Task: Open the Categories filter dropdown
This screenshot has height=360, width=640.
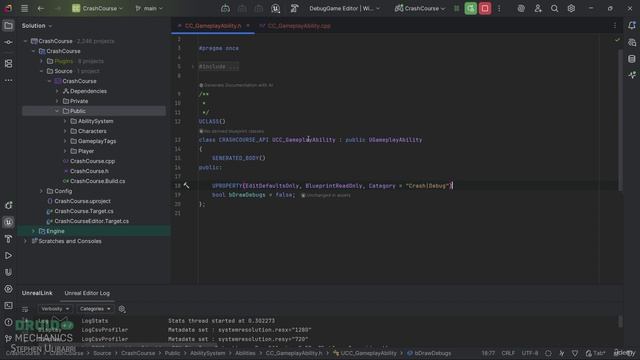Action: tap(95, 309)
